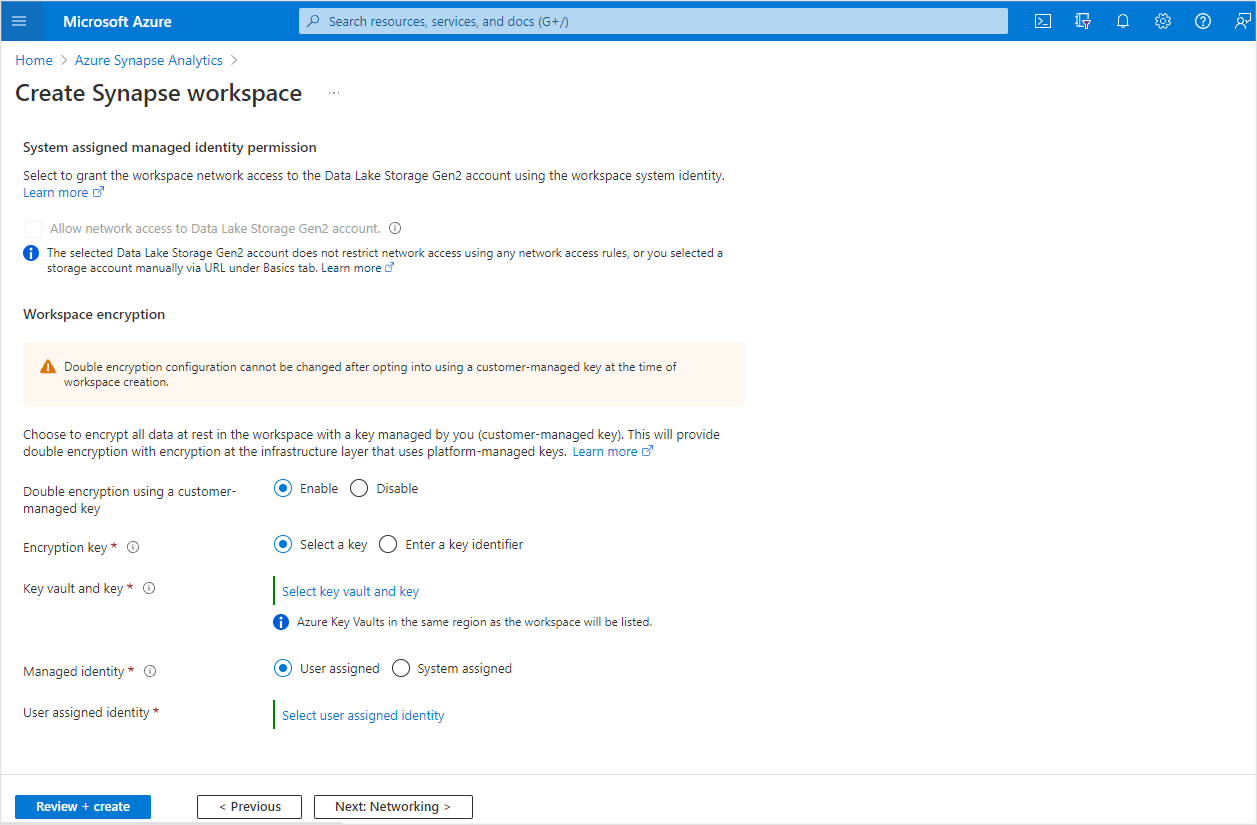Click Select user assigned identity link

click(363, 716)
